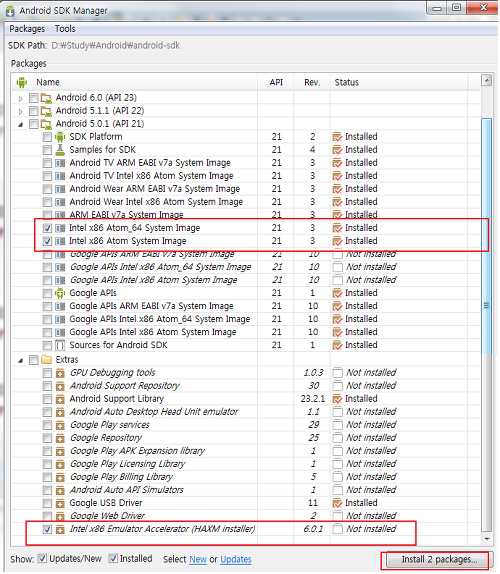Toggle the Installed show checkbox
Viewport: 500px width, 574px height.
(x=113, y=558)
